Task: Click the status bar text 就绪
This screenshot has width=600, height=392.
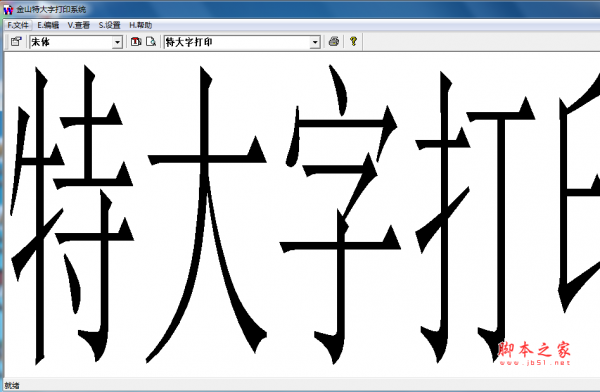Action: tap(12, 385)
